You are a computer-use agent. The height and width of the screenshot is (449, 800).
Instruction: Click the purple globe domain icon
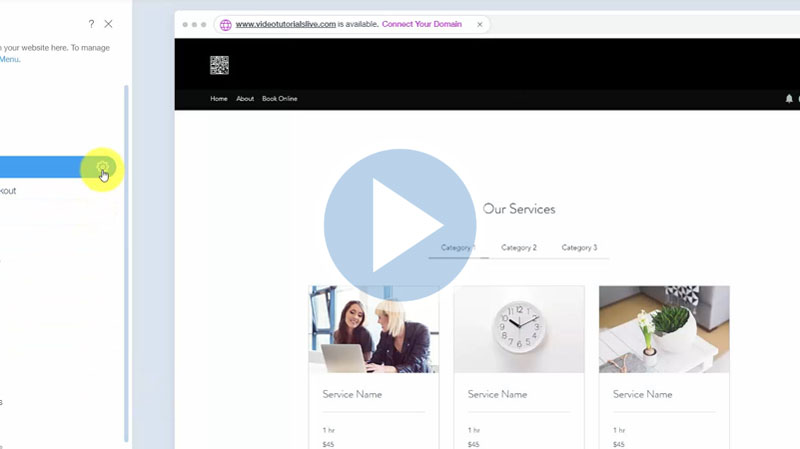tap(225, 24)
